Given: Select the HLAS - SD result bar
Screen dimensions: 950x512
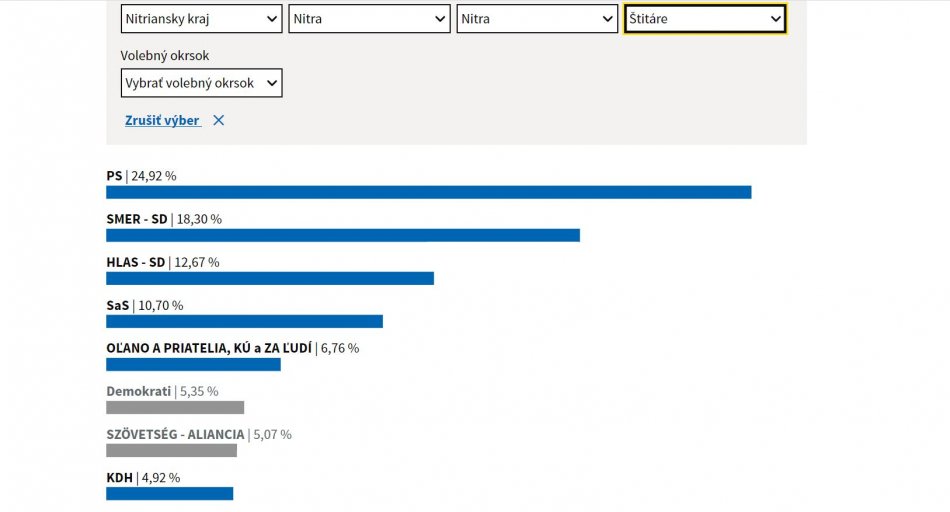Looking at the screenshot, I should coord(270,278).
